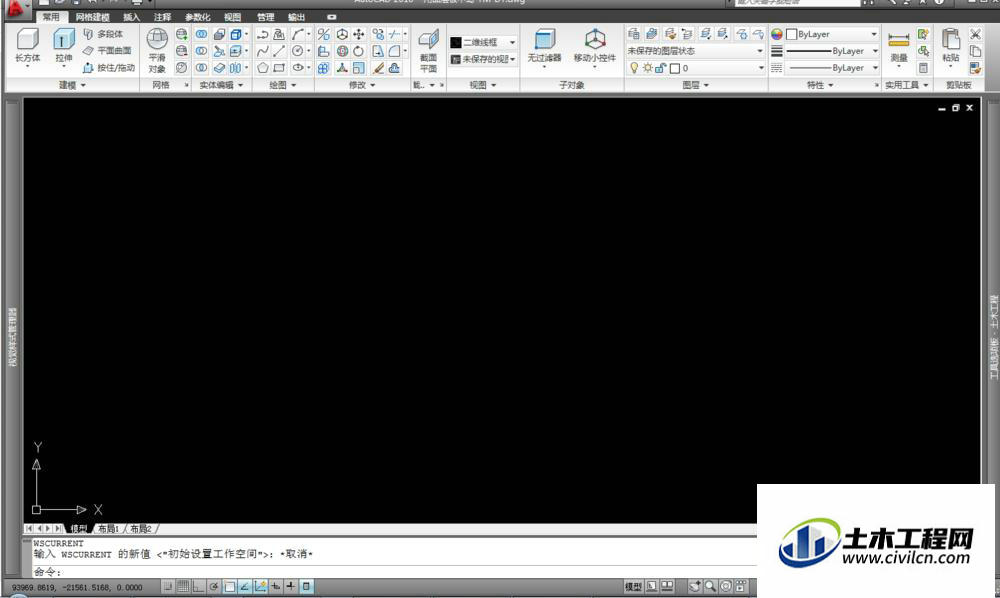Toggle polar tracking in status bar

pyautogui.click(x=214, y=586)
